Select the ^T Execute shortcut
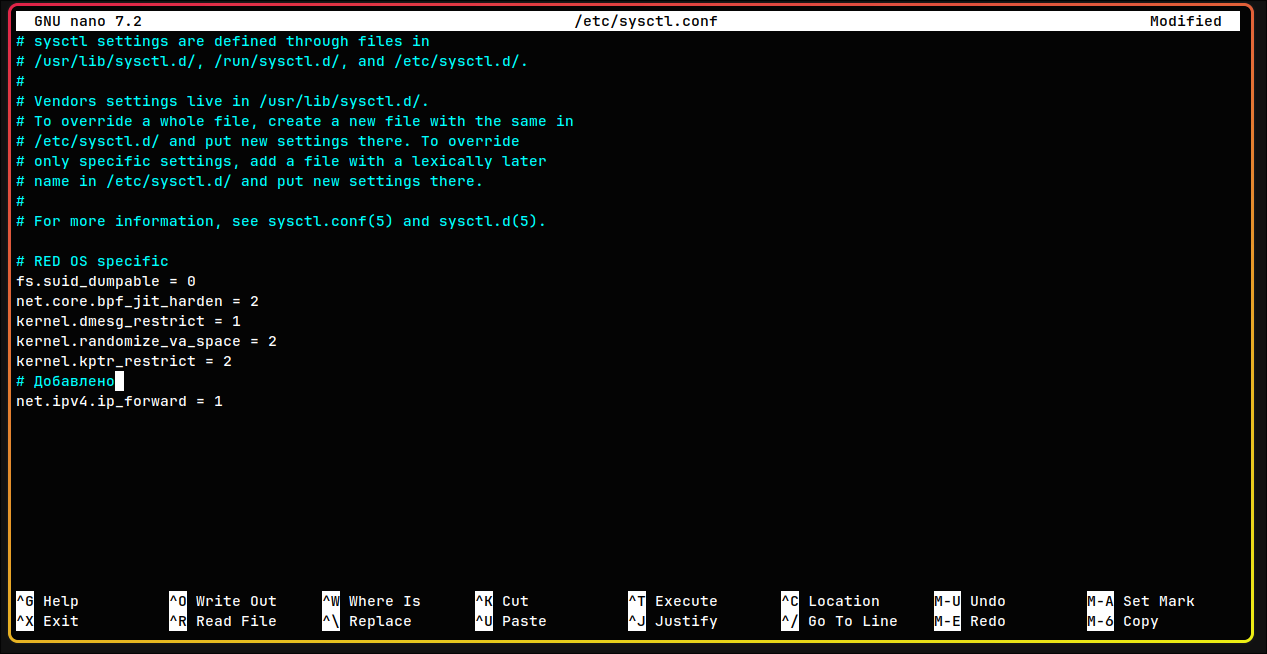1267x654 pixels. coord(672,601)
